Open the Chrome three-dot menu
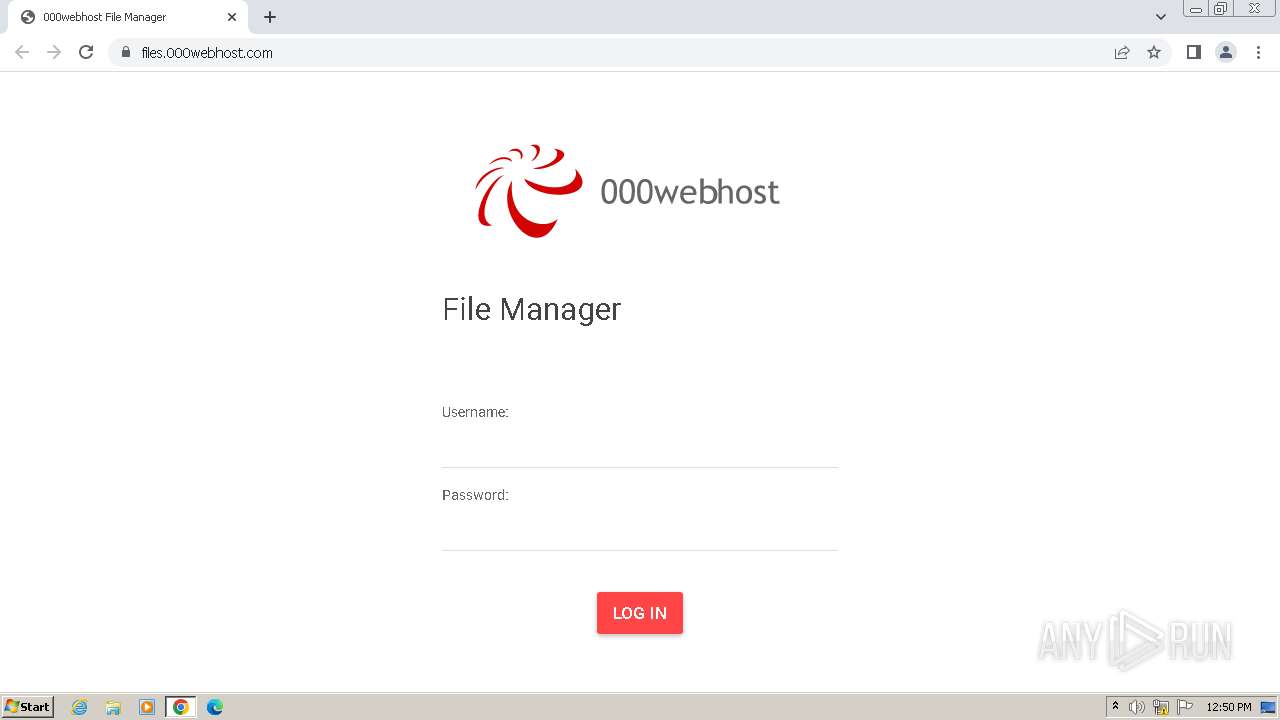1280x720 pixels. (1258, 53)
